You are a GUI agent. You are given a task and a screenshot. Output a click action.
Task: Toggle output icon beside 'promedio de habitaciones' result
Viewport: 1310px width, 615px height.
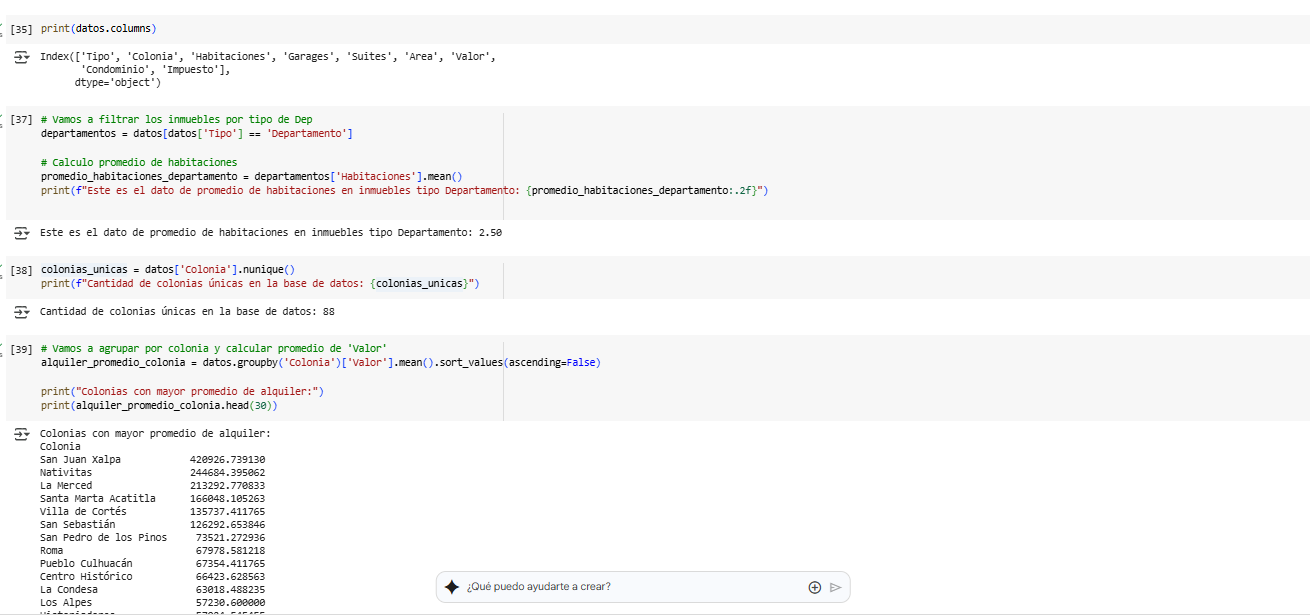click(20, 233)
